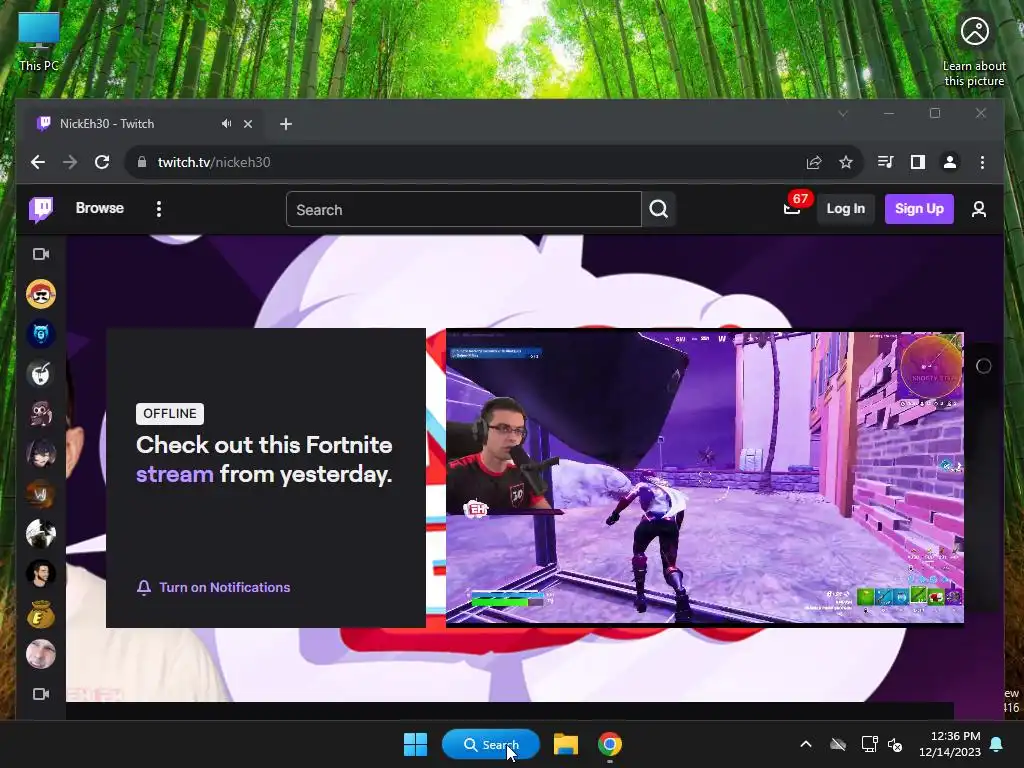Open the grey-haired man channel avatar
Viewport: 1024px width, 768px height.
tap(40, 654)
